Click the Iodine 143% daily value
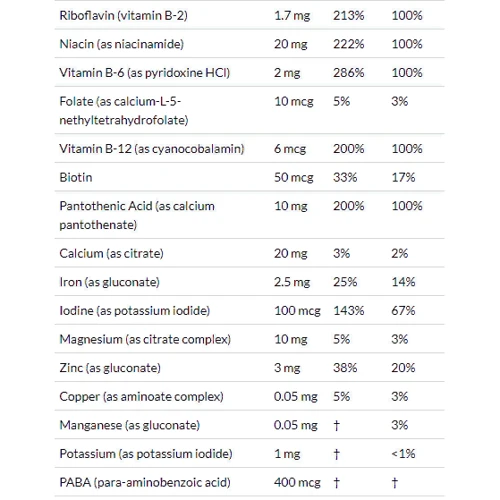The image size is (500, 500). [x=349, y=311]
